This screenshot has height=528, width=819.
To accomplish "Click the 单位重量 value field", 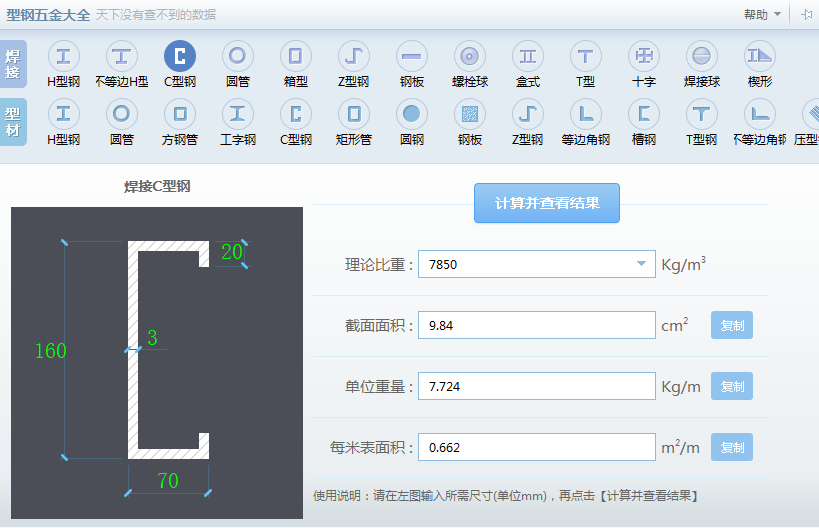I will [536, 386].
